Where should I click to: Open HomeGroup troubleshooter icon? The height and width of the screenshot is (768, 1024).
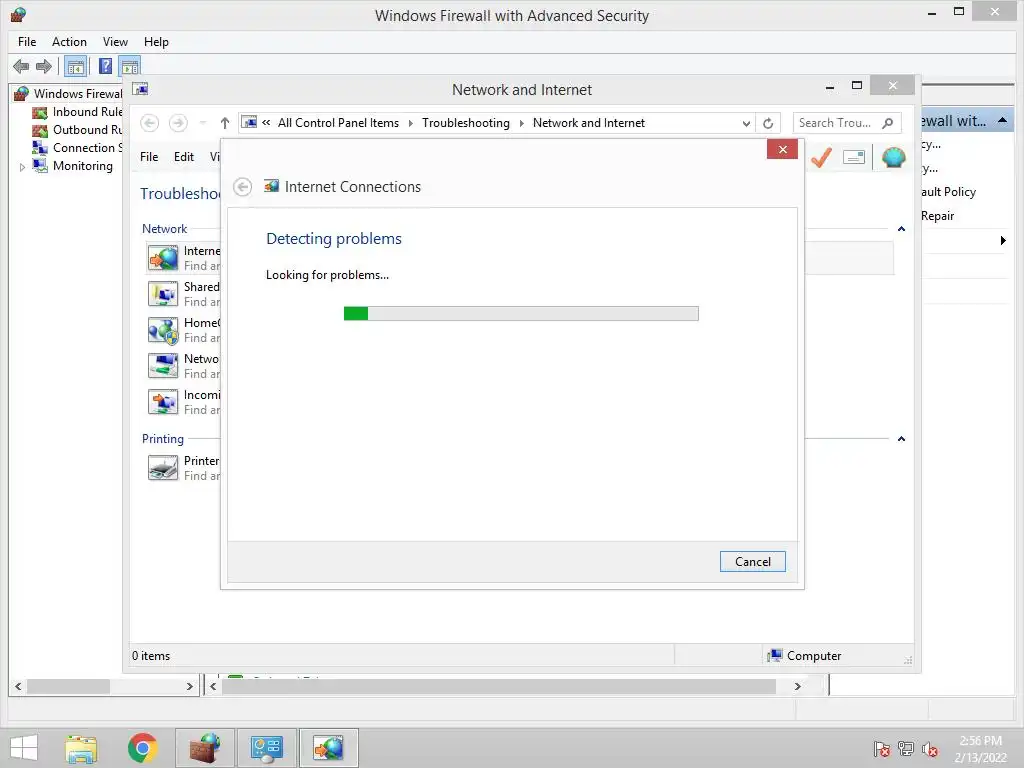tap(163, 330)
